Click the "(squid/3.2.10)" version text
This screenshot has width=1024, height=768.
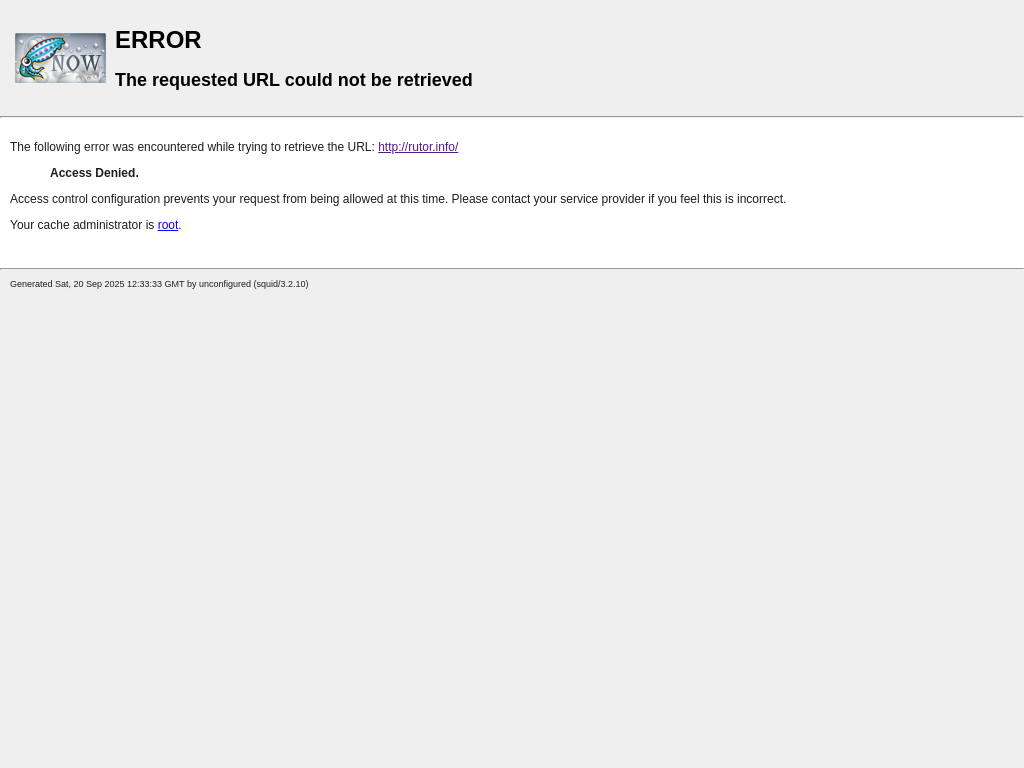[281, 284]
